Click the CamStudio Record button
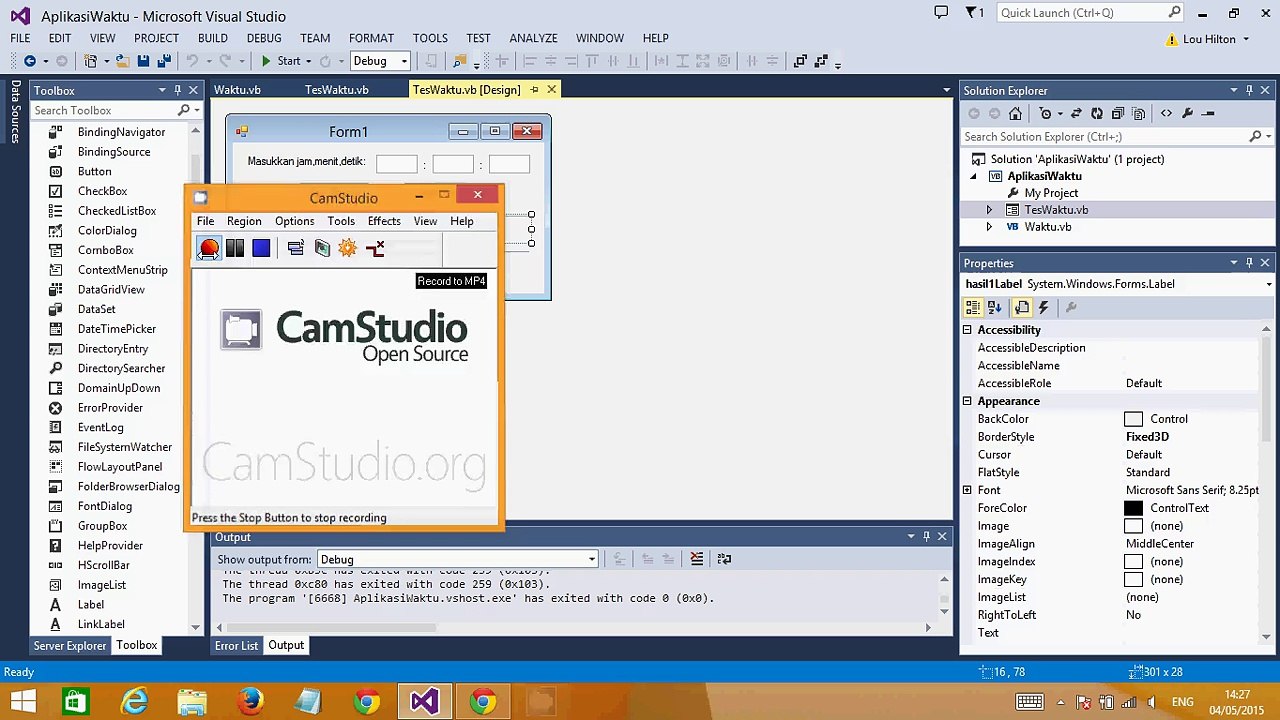Image resolution: width=1280 pixels, height=720 pixels. 209,248
